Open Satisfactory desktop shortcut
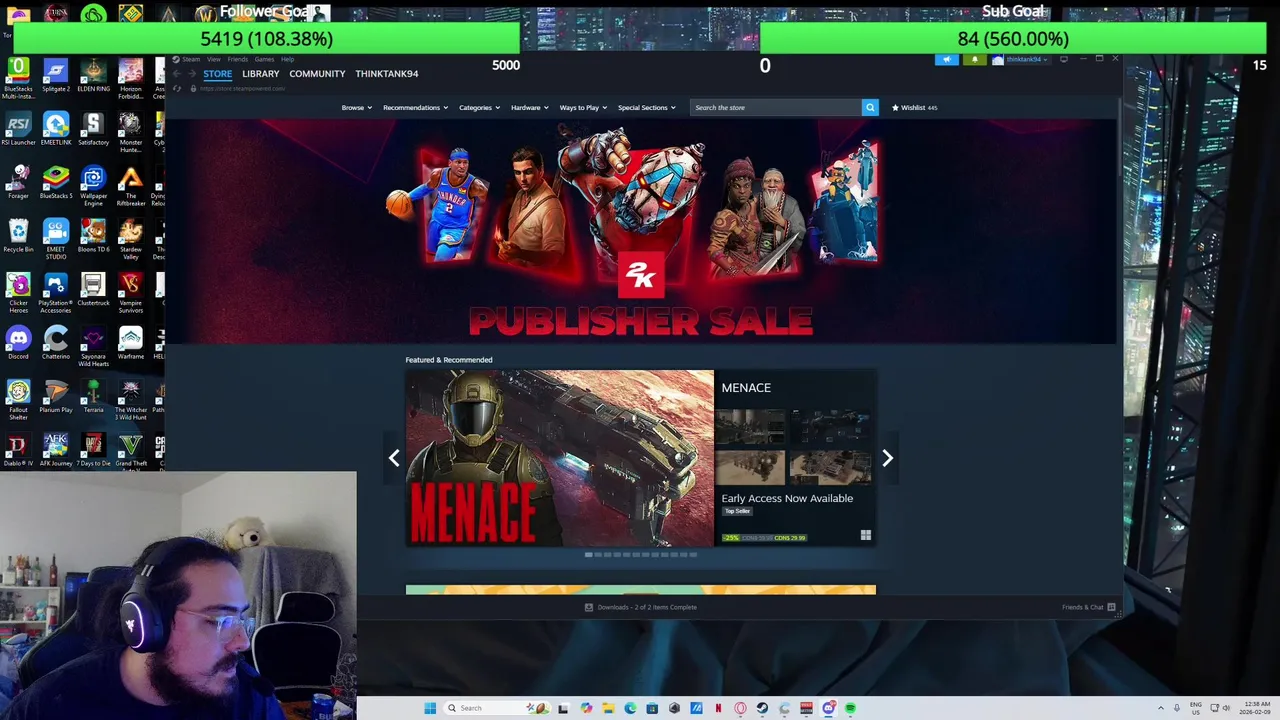This screenshot has width=1280, height=720. point(93,128)
